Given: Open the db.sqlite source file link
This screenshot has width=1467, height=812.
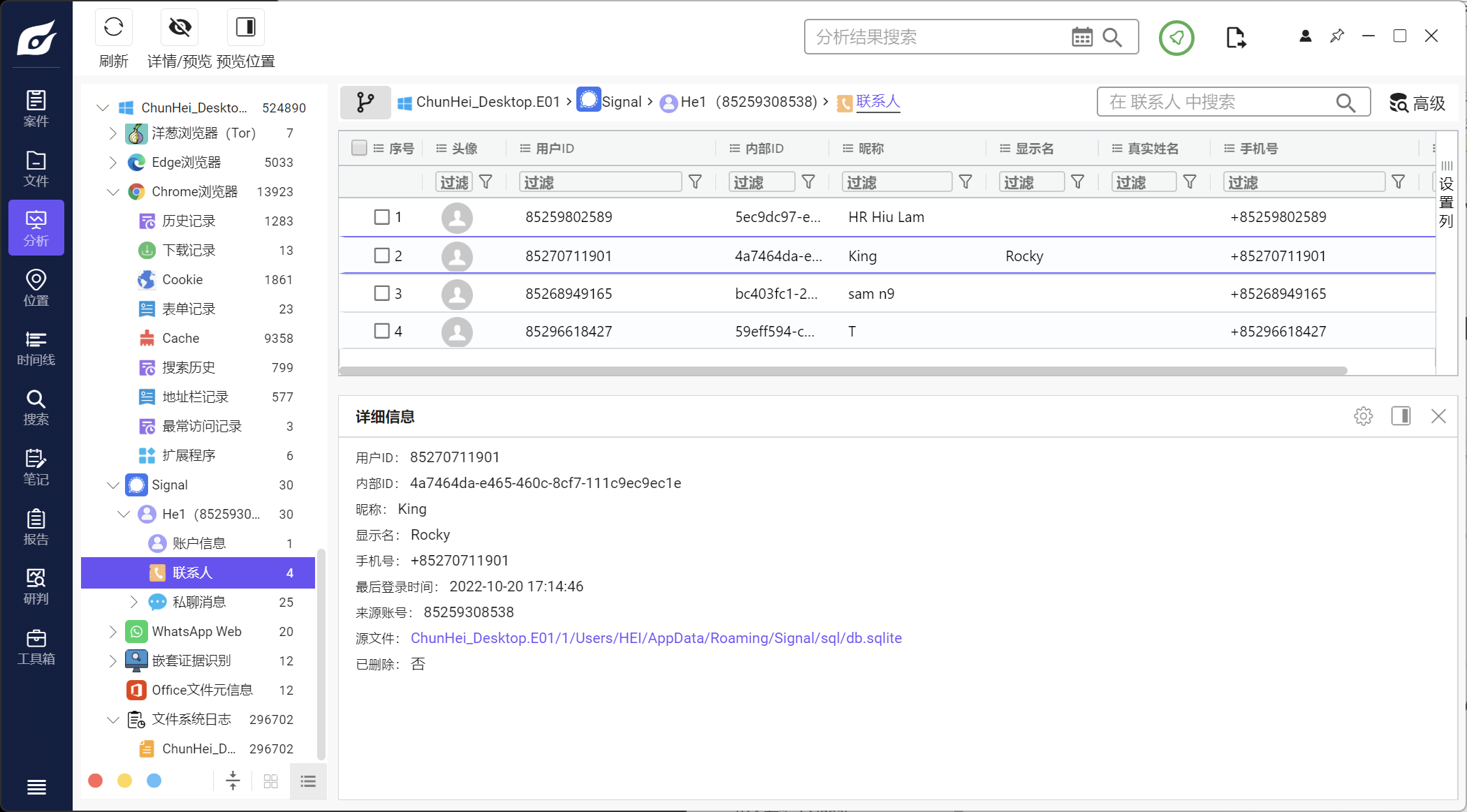Looking at the screenshot, I should pos(656,638).
